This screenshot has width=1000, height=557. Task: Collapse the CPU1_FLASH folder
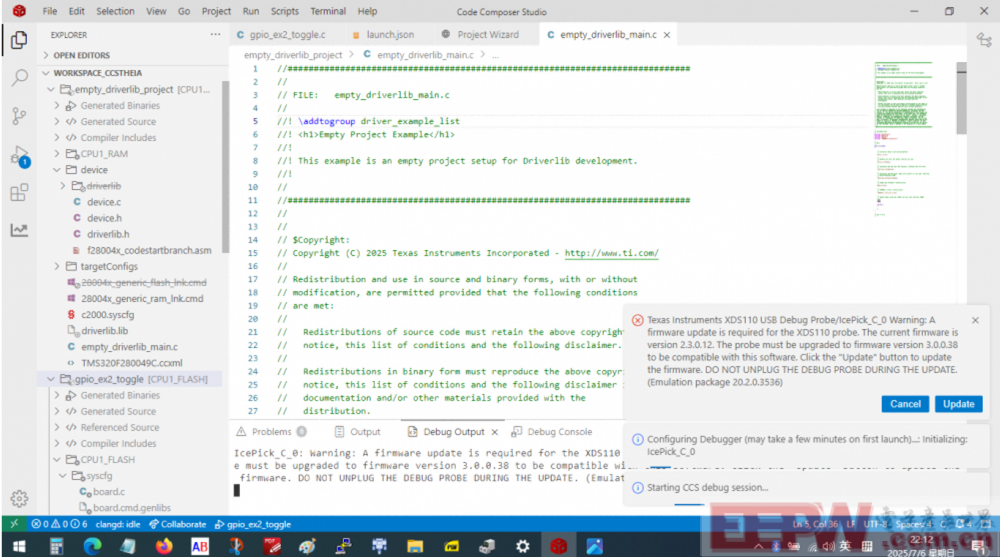tap(57, 459)
